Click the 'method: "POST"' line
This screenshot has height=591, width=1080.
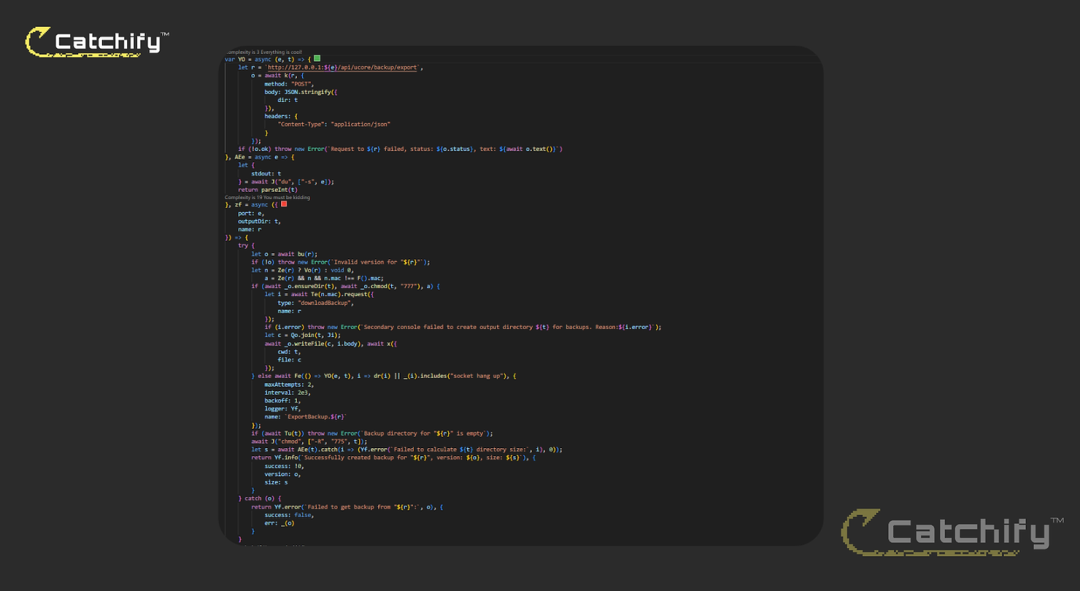click(289, 84)
